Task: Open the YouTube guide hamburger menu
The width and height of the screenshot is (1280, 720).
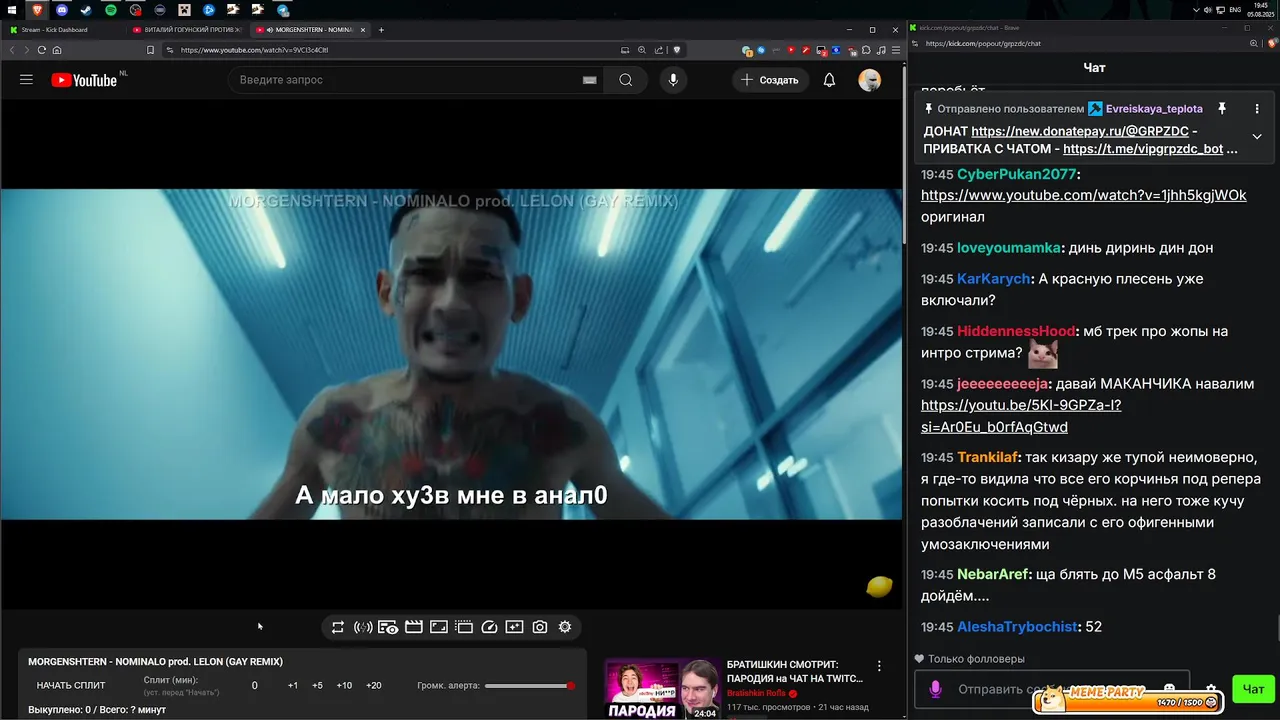Action: point(26,80)
